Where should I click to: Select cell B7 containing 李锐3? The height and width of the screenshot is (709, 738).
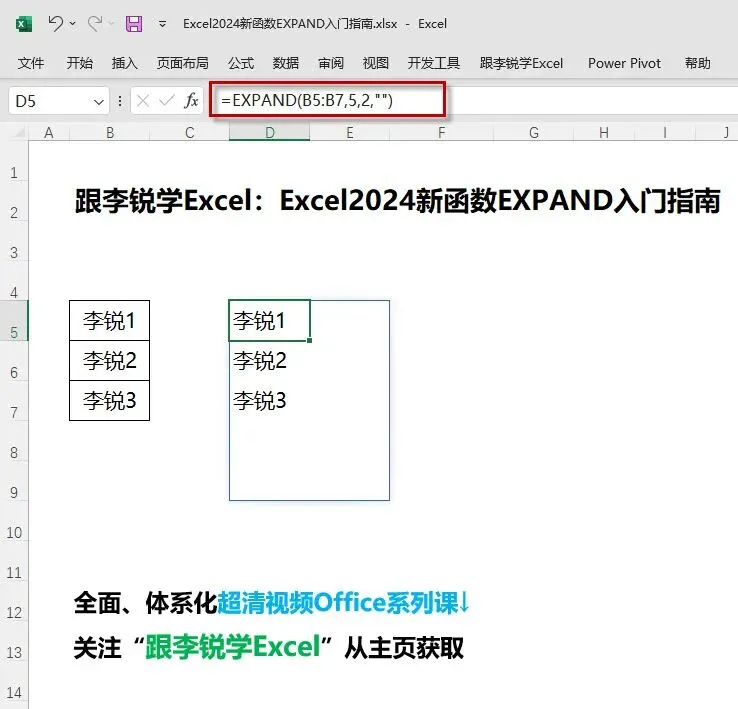point(109,401)
